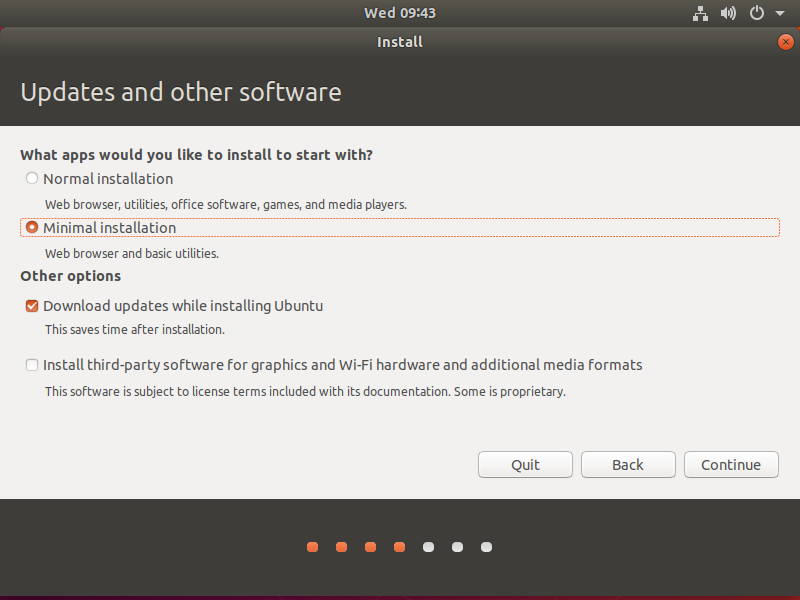The width and height of the screenshot is (800, 600).
Task: Uncheck Download updates while installing Ubuntu
Action: (33, 306)
